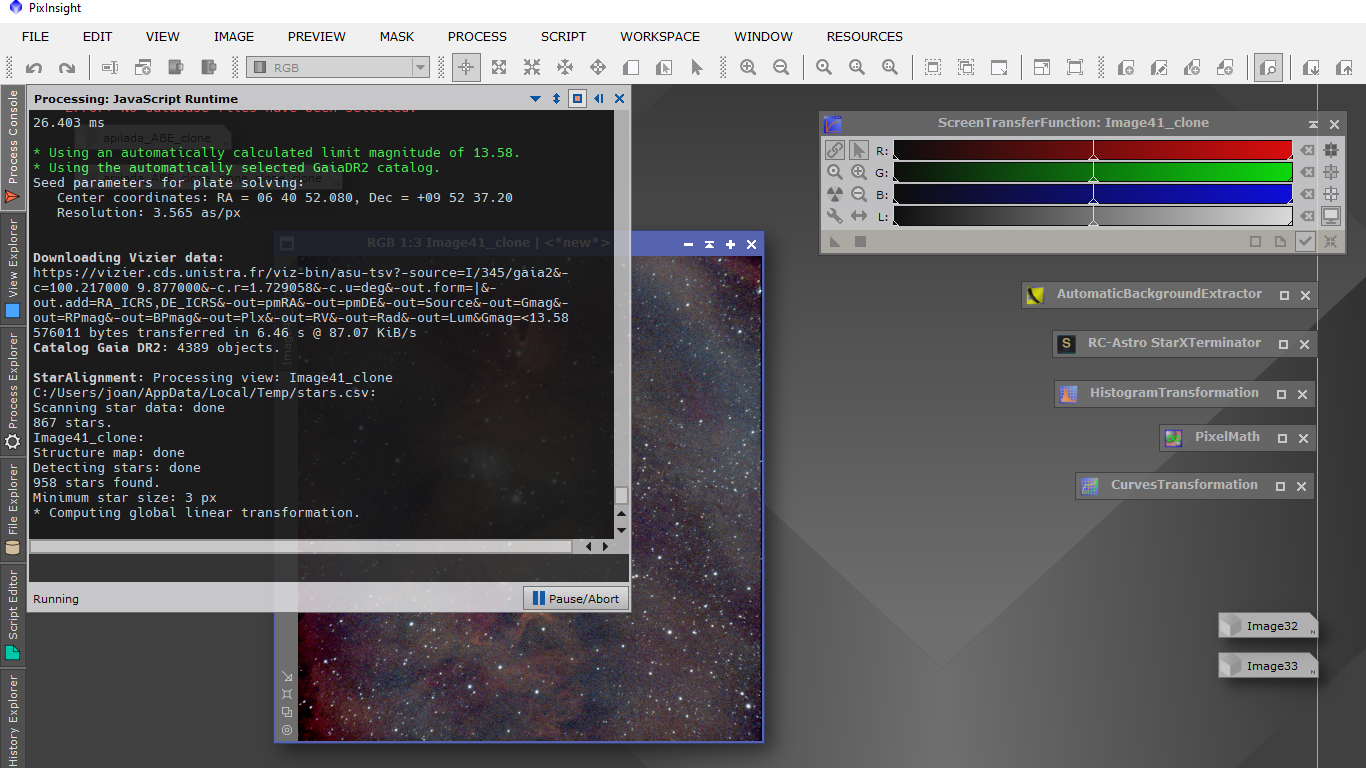Switch to Process Explorer side tab
This screenshot has height=768, width=1366.
coord(13,392)
